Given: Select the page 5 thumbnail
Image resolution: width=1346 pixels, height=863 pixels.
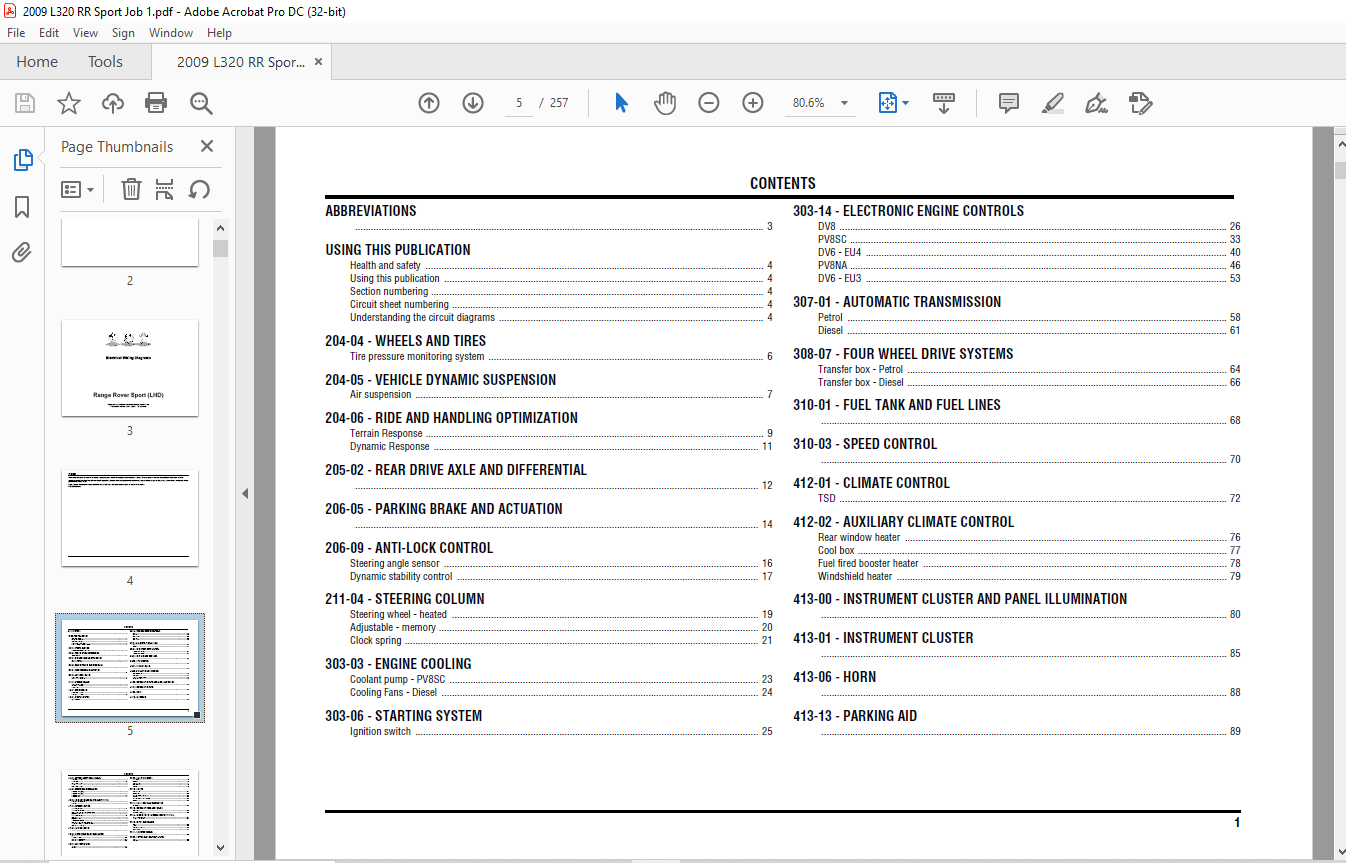Looking at the screenshot, I should pyautogui.click(x=130, y=667).
